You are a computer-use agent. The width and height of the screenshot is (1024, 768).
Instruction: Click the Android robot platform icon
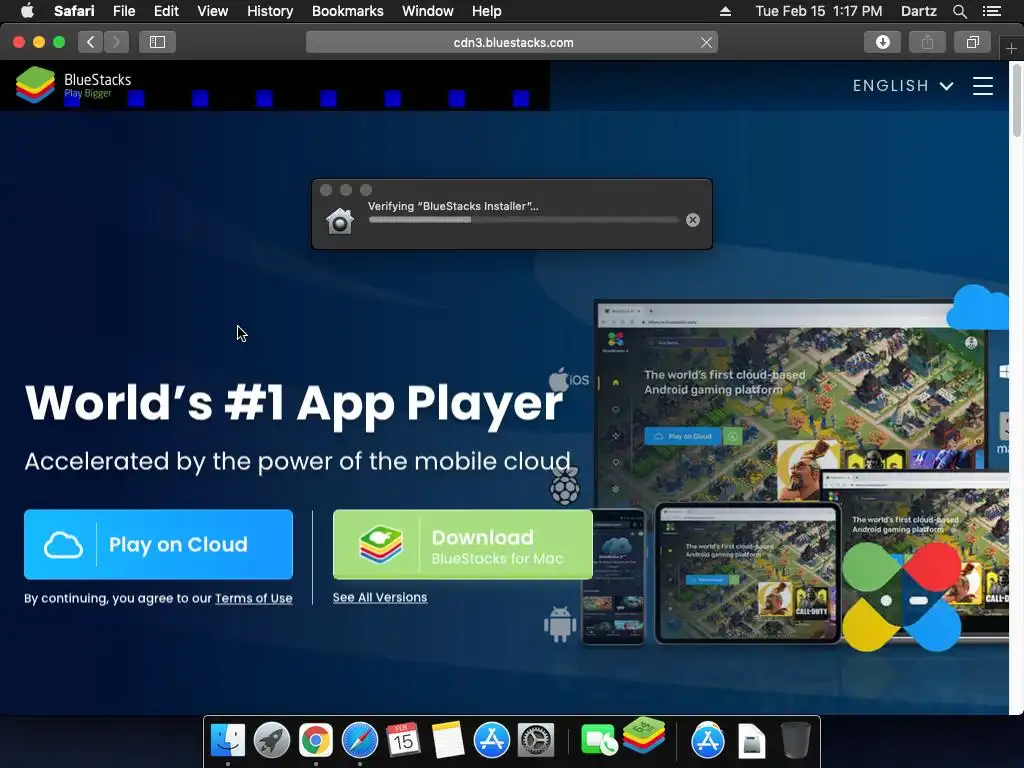pyautogui.click(x=560, y=624)
